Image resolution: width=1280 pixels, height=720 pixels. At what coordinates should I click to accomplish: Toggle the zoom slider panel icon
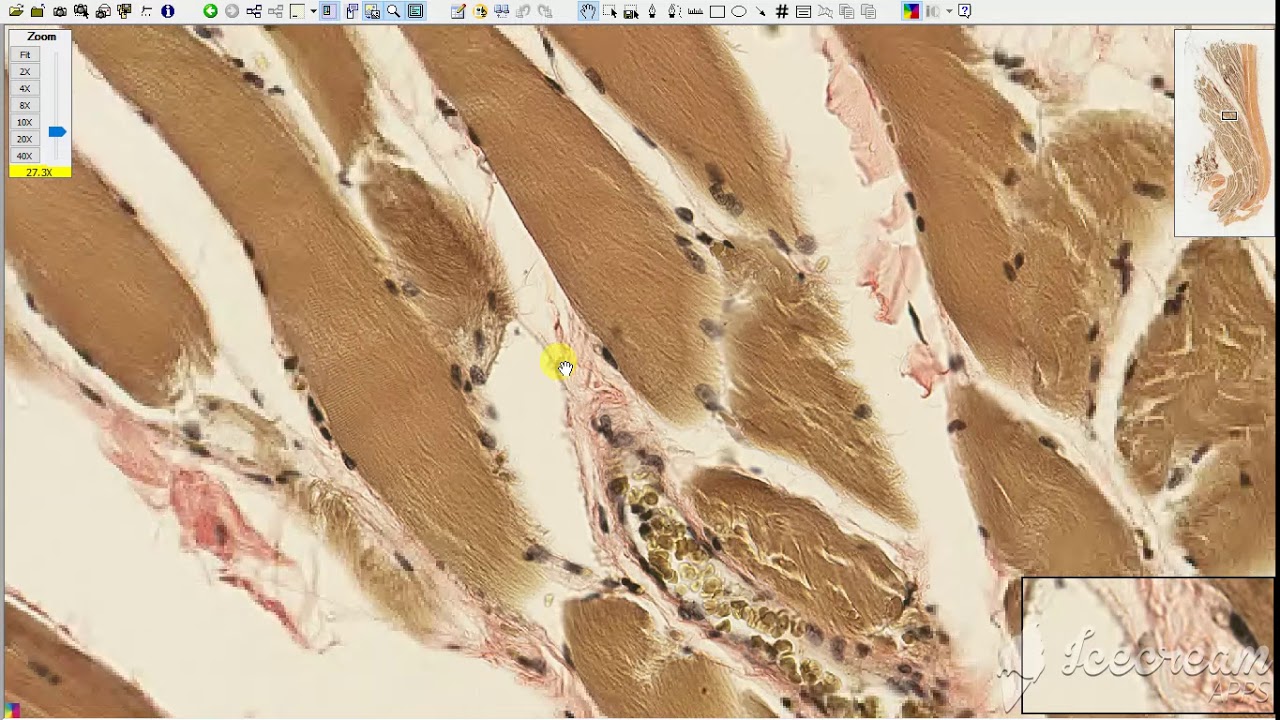[x=328, y=11]
